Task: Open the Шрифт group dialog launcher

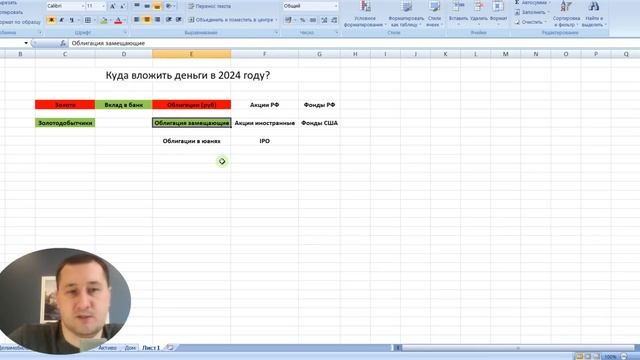Action: click(125, 33)
